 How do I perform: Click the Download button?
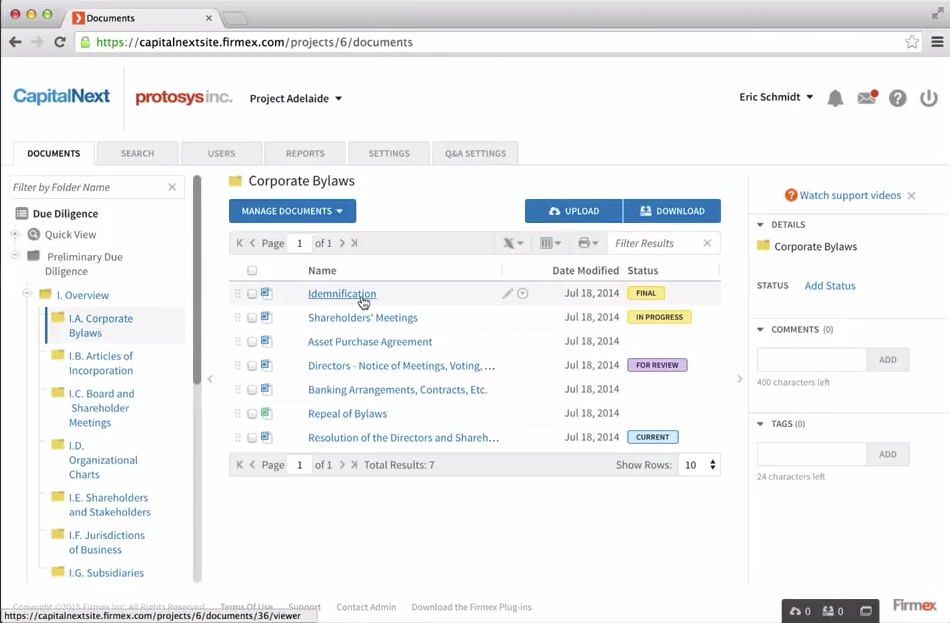point(672,211)
